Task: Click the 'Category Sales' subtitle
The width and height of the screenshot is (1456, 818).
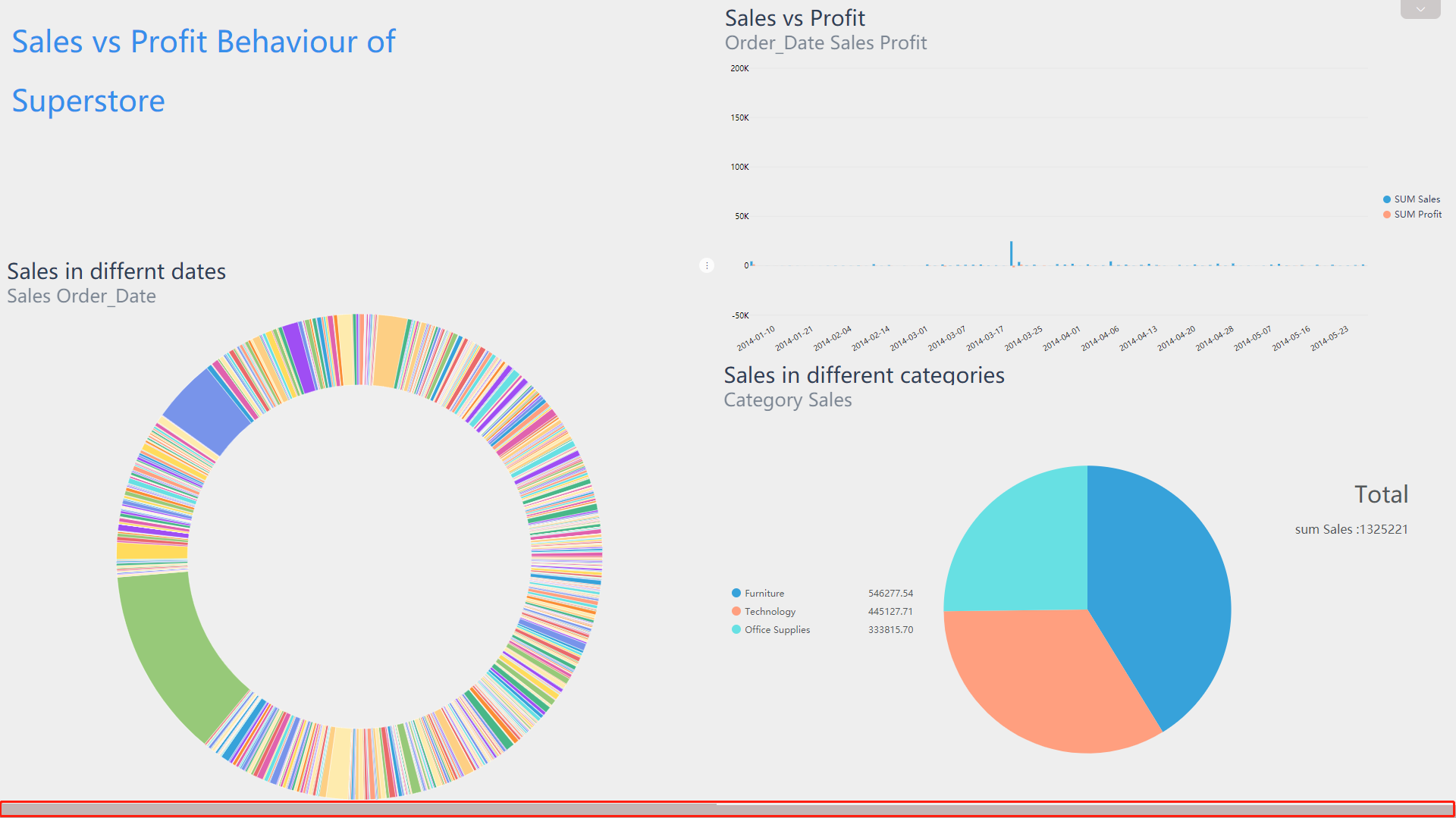Action: coord(788,400)
